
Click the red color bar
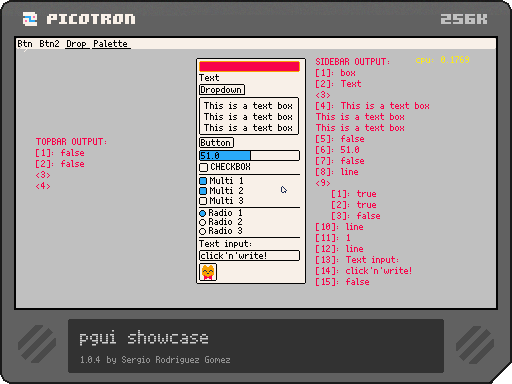249,66
